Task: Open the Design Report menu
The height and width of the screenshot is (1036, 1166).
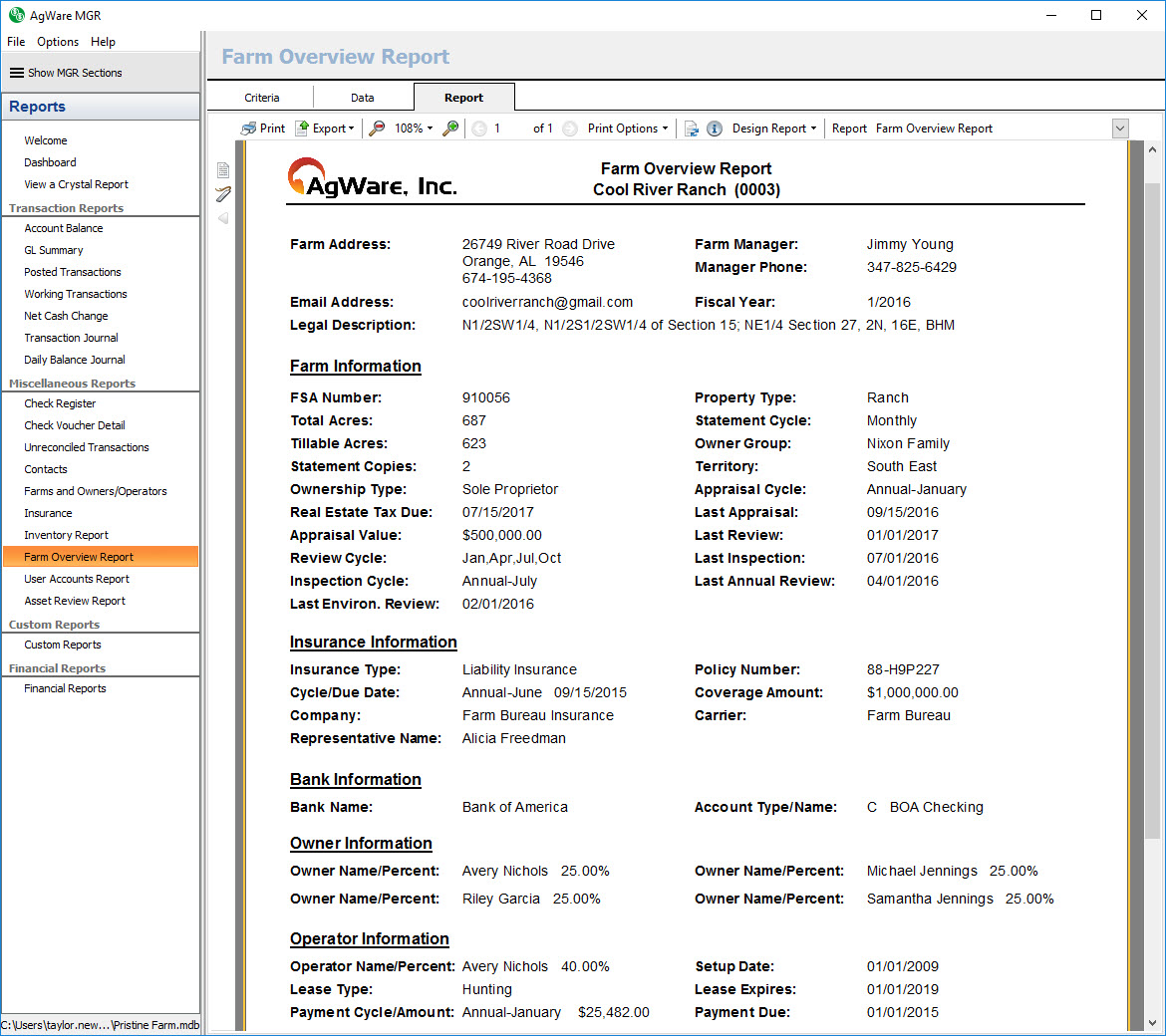Action: [774, 129]
